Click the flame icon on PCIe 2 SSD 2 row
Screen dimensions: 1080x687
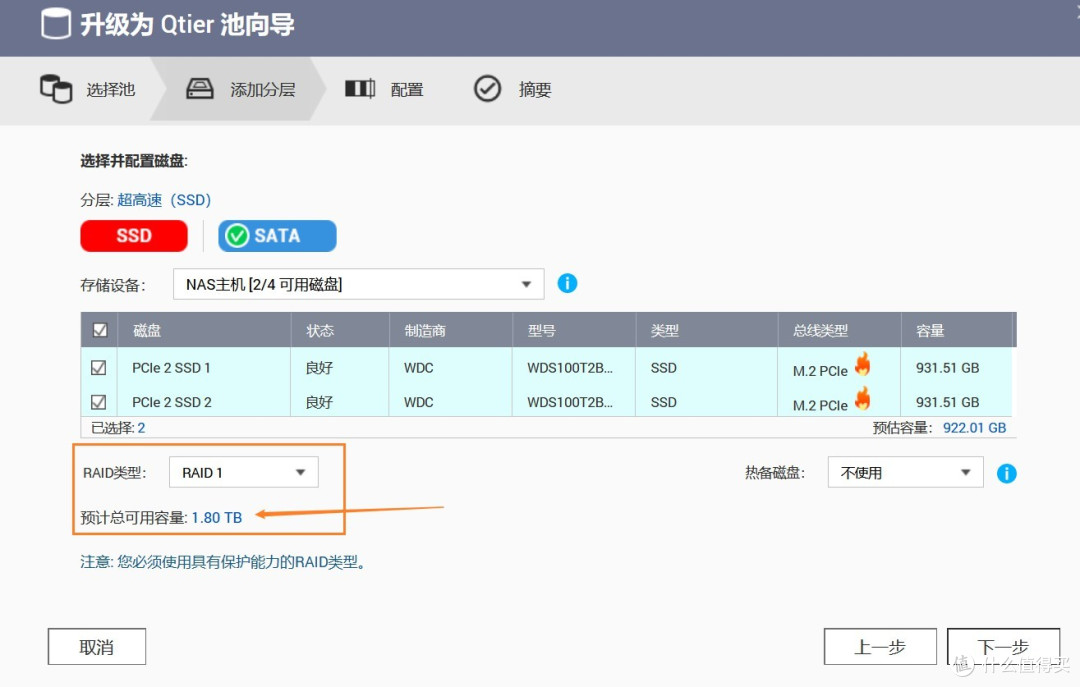click(x=862, y=398)
